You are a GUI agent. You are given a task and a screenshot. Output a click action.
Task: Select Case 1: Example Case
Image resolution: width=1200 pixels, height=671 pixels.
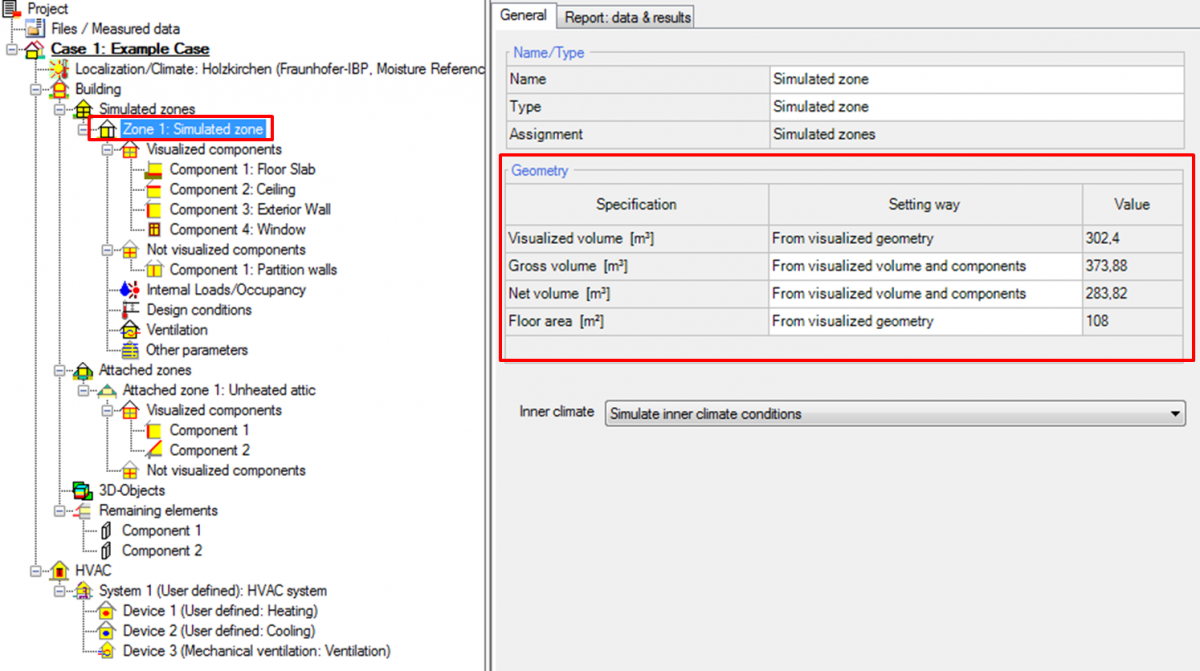point(130,48)
